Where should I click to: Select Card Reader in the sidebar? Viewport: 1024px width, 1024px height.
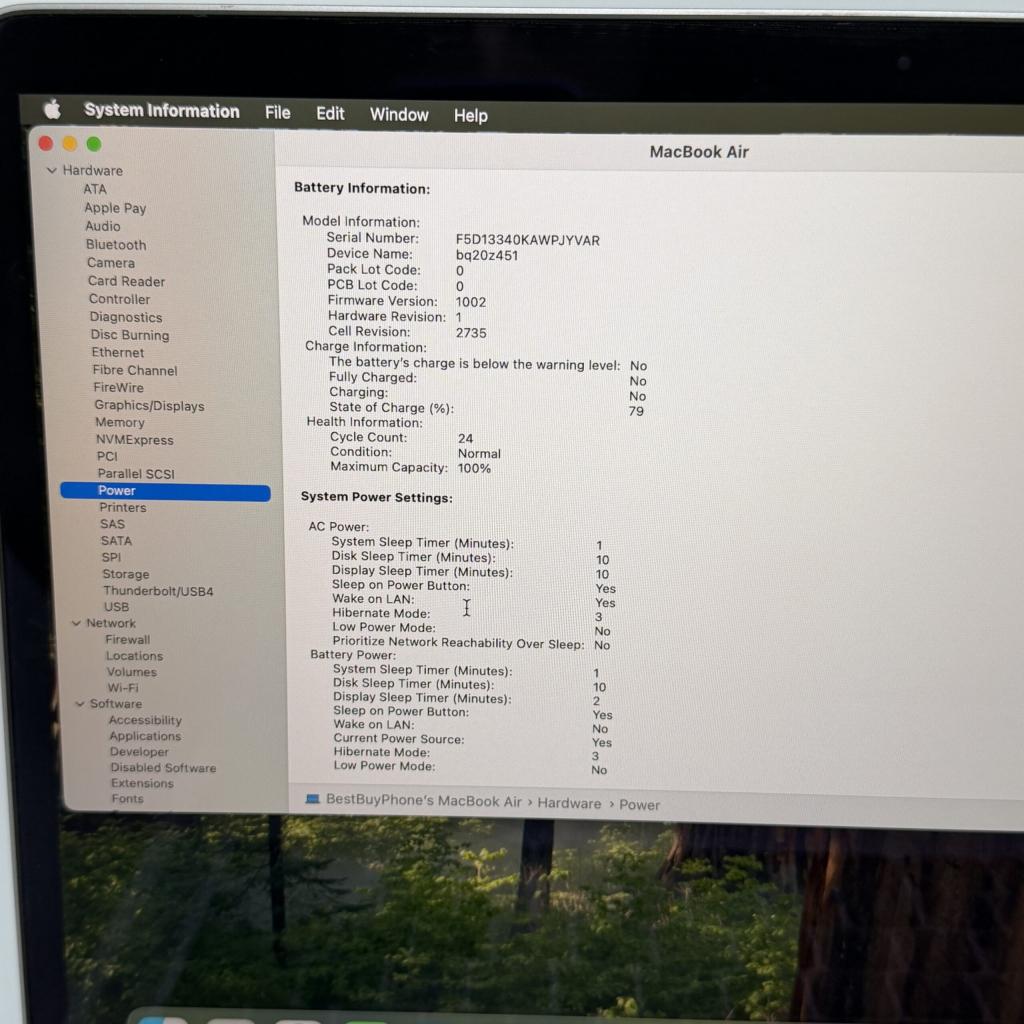(126, 281)
